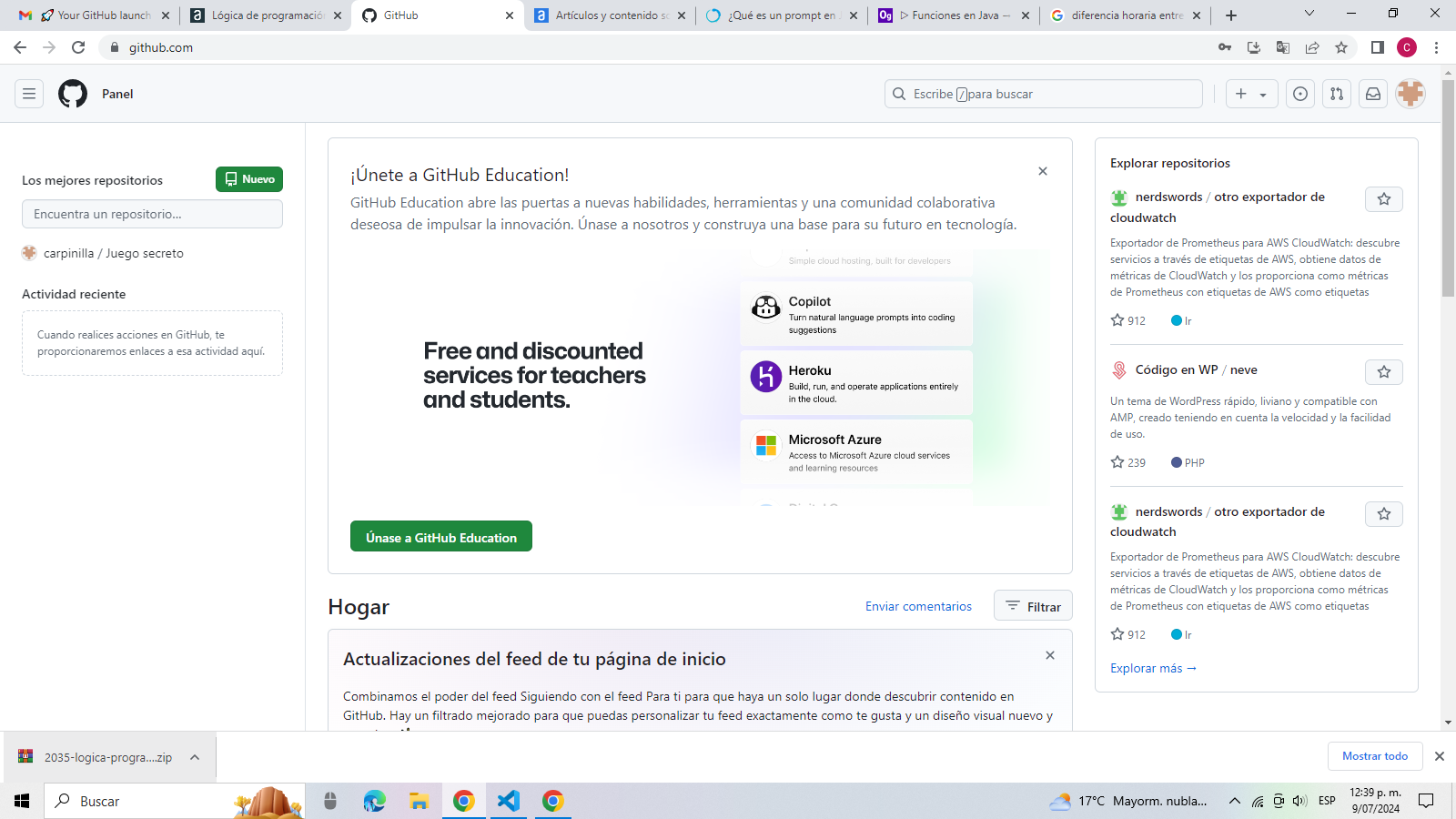This screenshot has width=1456, height=819.
Task: Open the tab search chevron
Action: (x=1309, y=14)
